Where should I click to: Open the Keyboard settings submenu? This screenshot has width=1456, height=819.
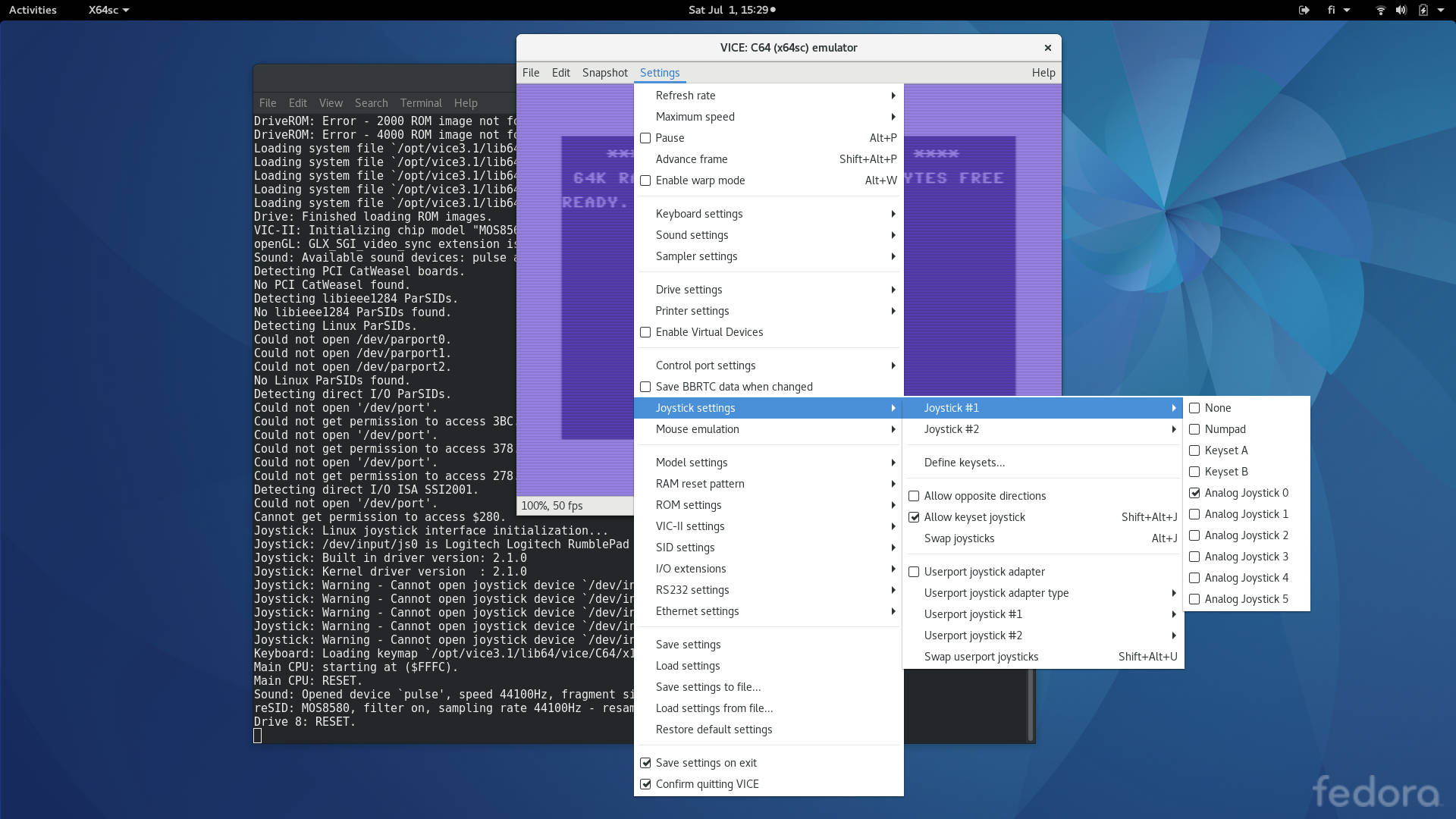699,213
